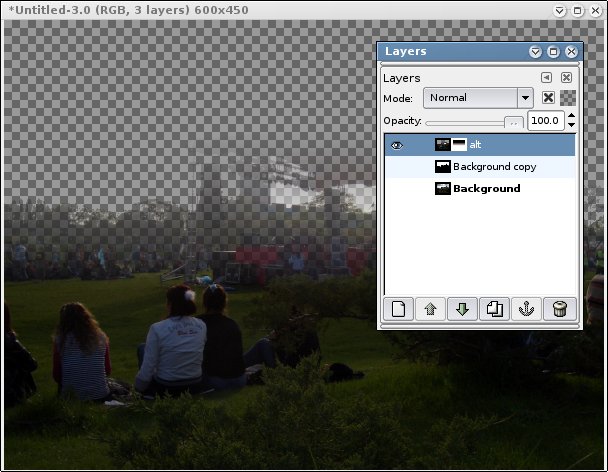Image resolution: width=608 pixels, height=472 pixels.
Task: Open the layer Mode dropdown
Action: click(478, 98)
